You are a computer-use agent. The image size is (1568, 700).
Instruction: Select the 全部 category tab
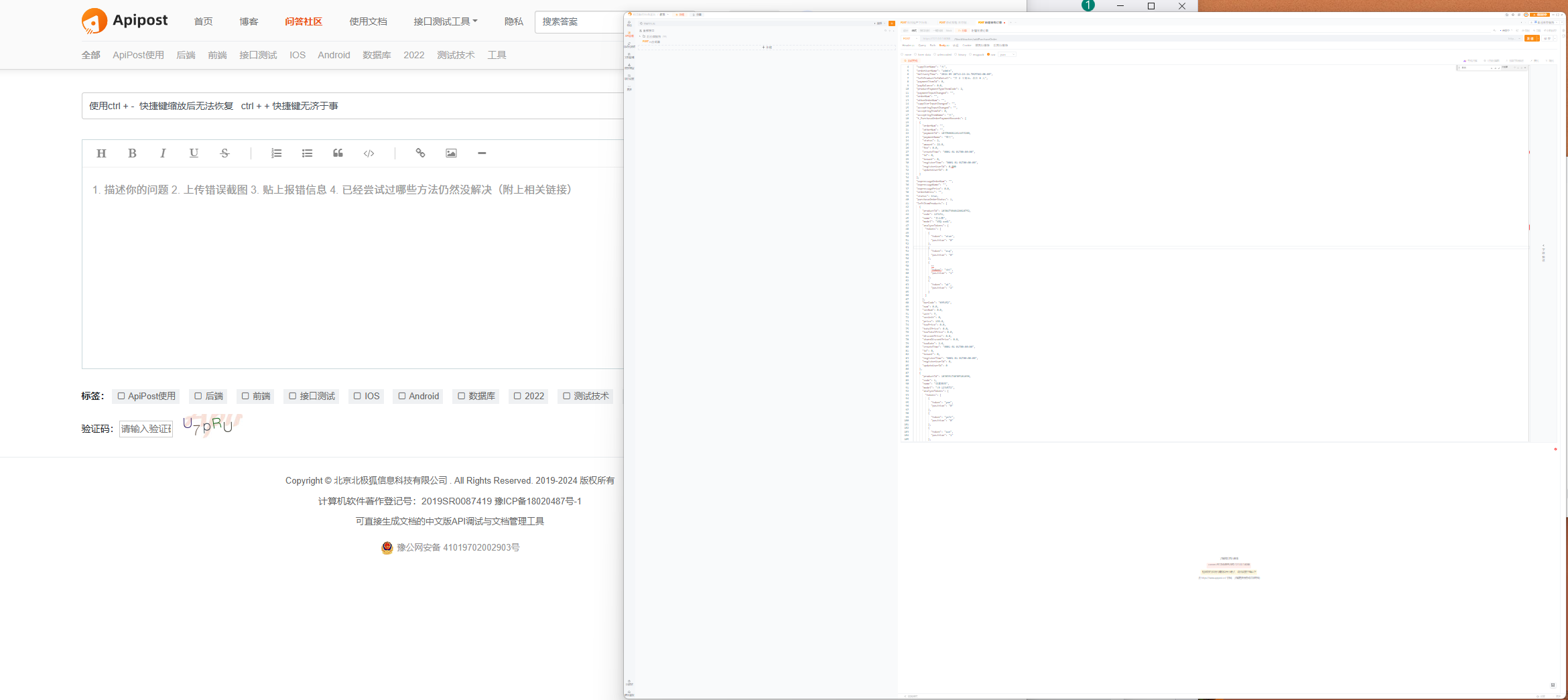pos(91,55)
